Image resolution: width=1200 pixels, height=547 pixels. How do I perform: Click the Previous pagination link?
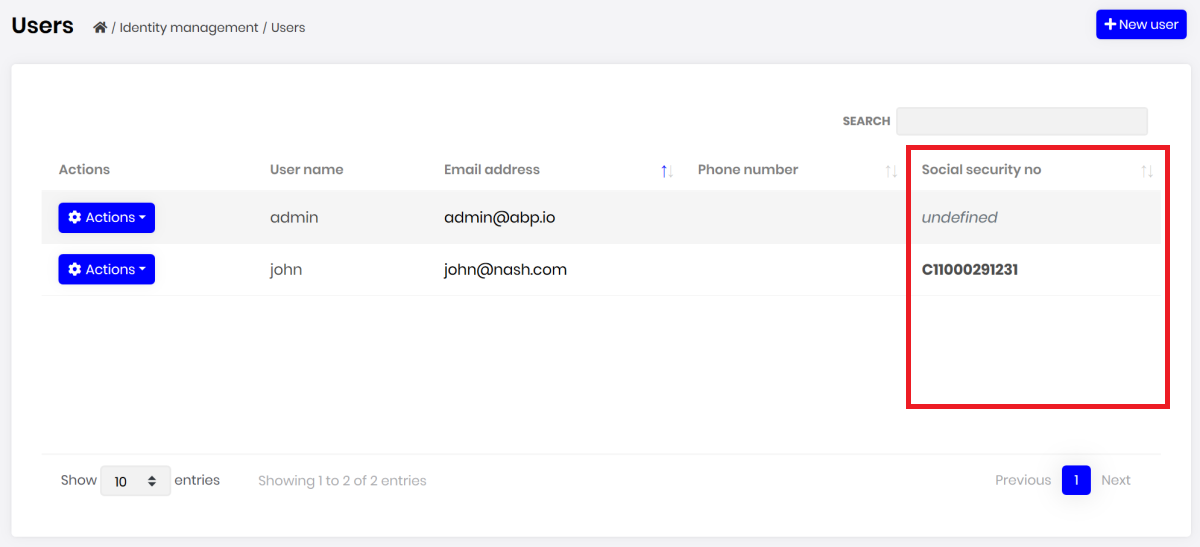1023,481
